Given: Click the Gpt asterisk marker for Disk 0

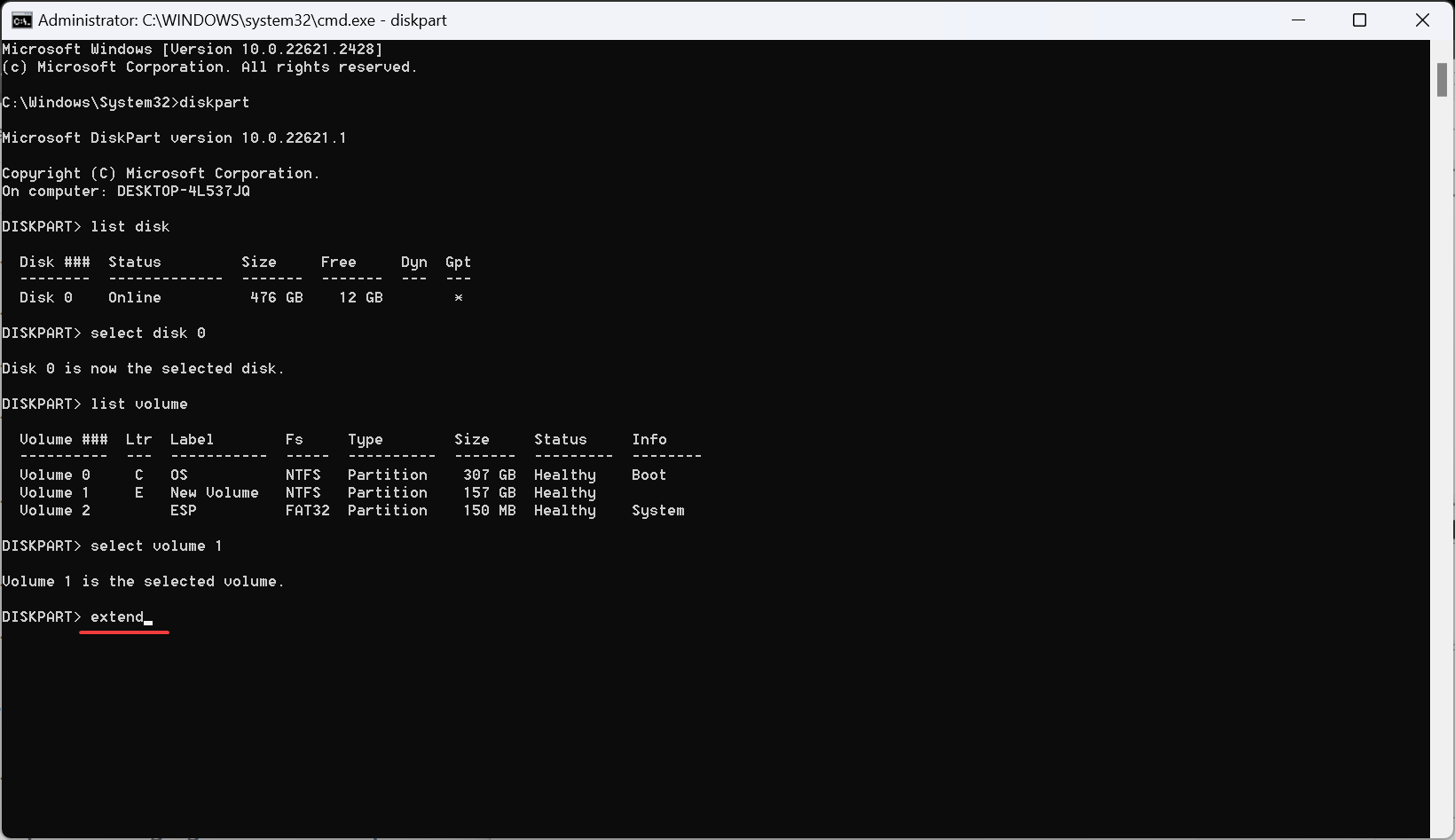Looking at the screenshot, I should tap(459, 297).
